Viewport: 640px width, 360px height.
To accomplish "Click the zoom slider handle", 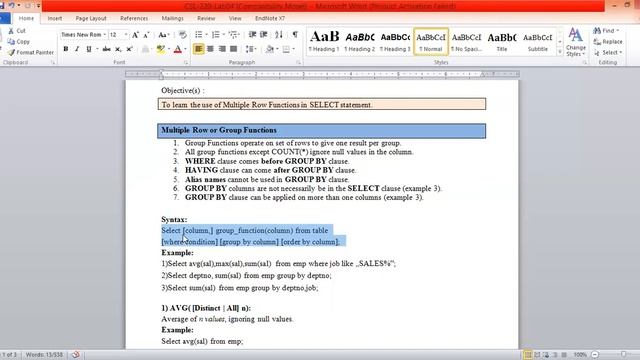I will click(x=623, y=355).
